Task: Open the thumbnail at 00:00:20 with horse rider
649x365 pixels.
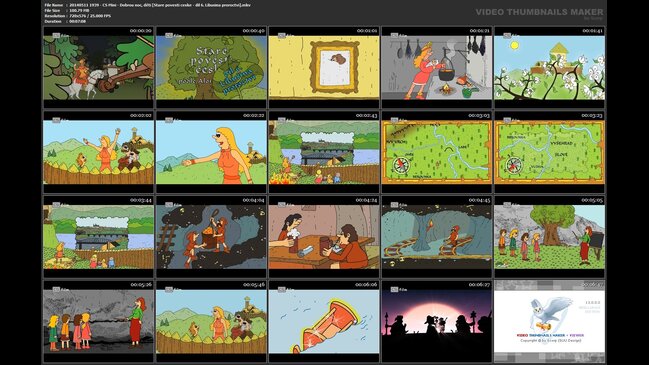Action: tap(99, 67)
